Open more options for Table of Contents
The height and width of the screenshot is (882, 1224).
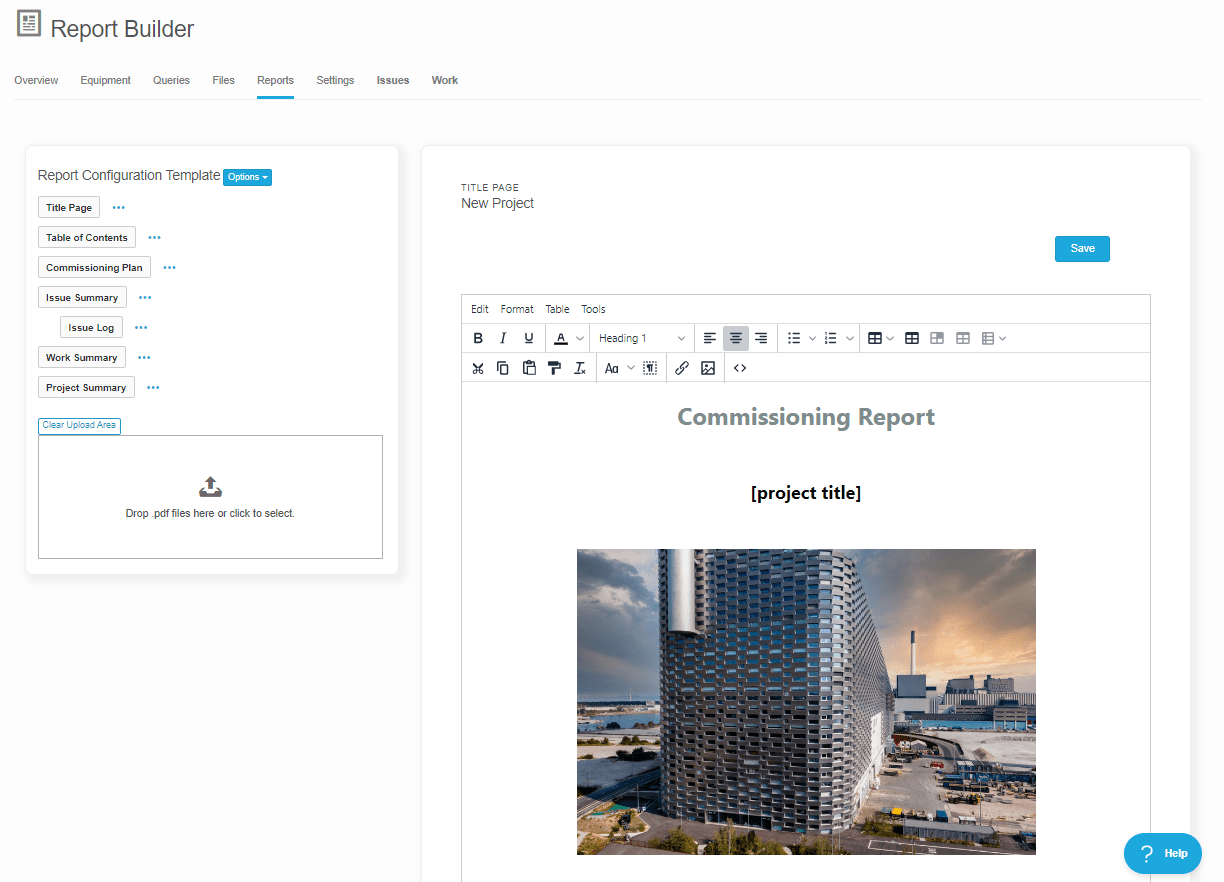155,238
